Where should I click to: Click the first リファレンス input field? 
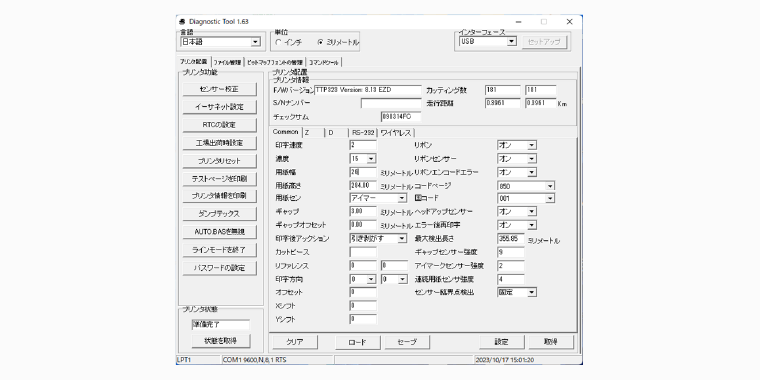363,266
